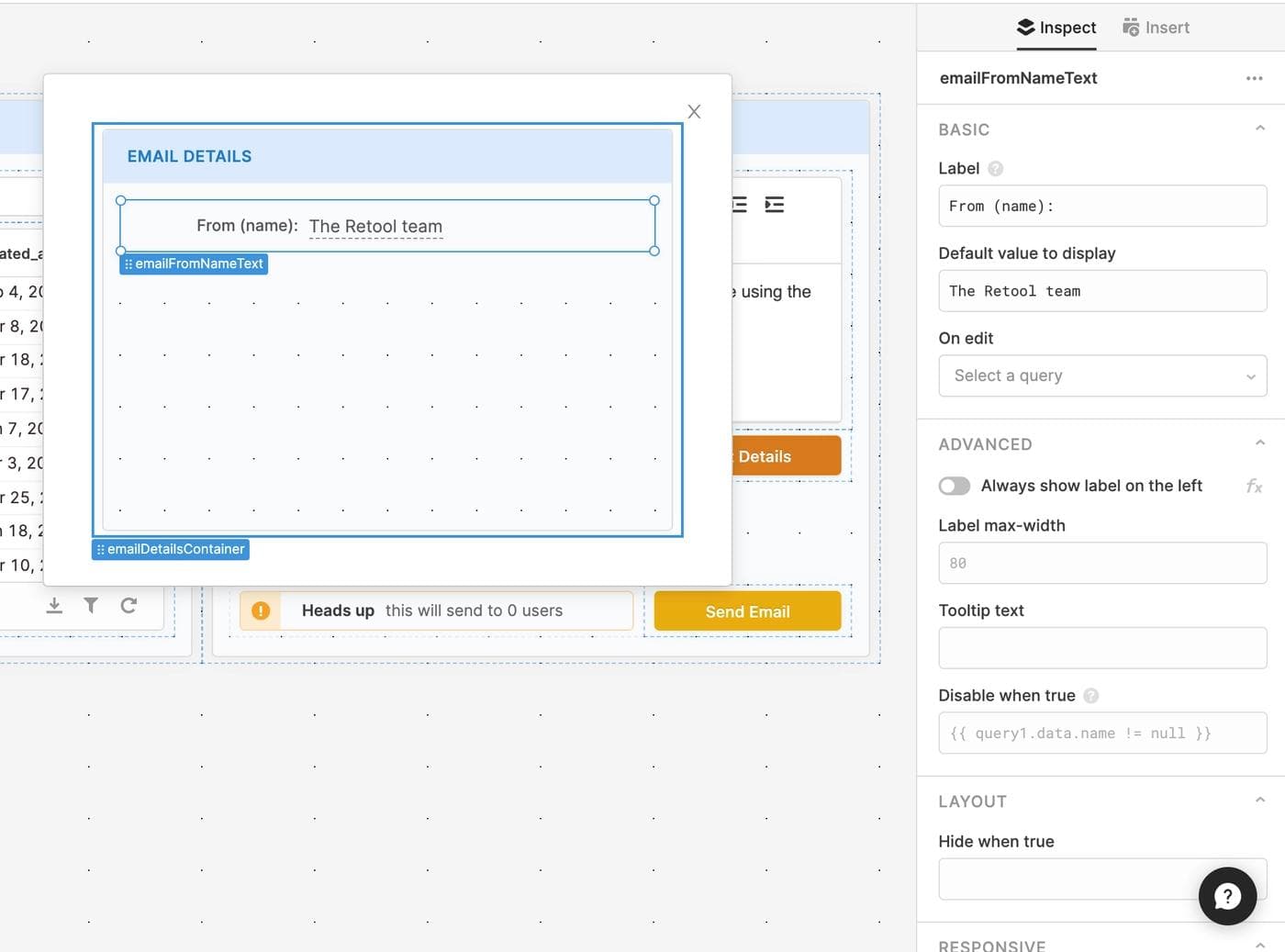The height and width of the screenshot is (952, 1285).
Task: Collapse the Advanced section
Action: click(1260, 443)
